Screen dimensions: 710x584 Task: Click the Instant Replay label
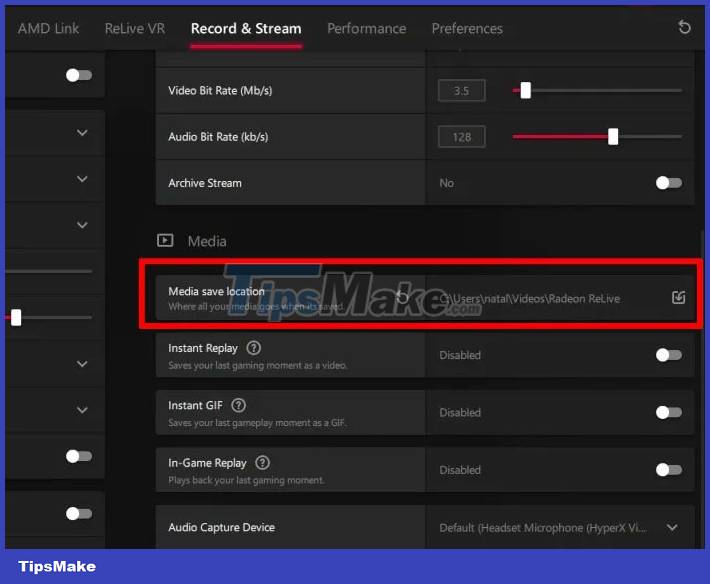[x=202, y=348]
